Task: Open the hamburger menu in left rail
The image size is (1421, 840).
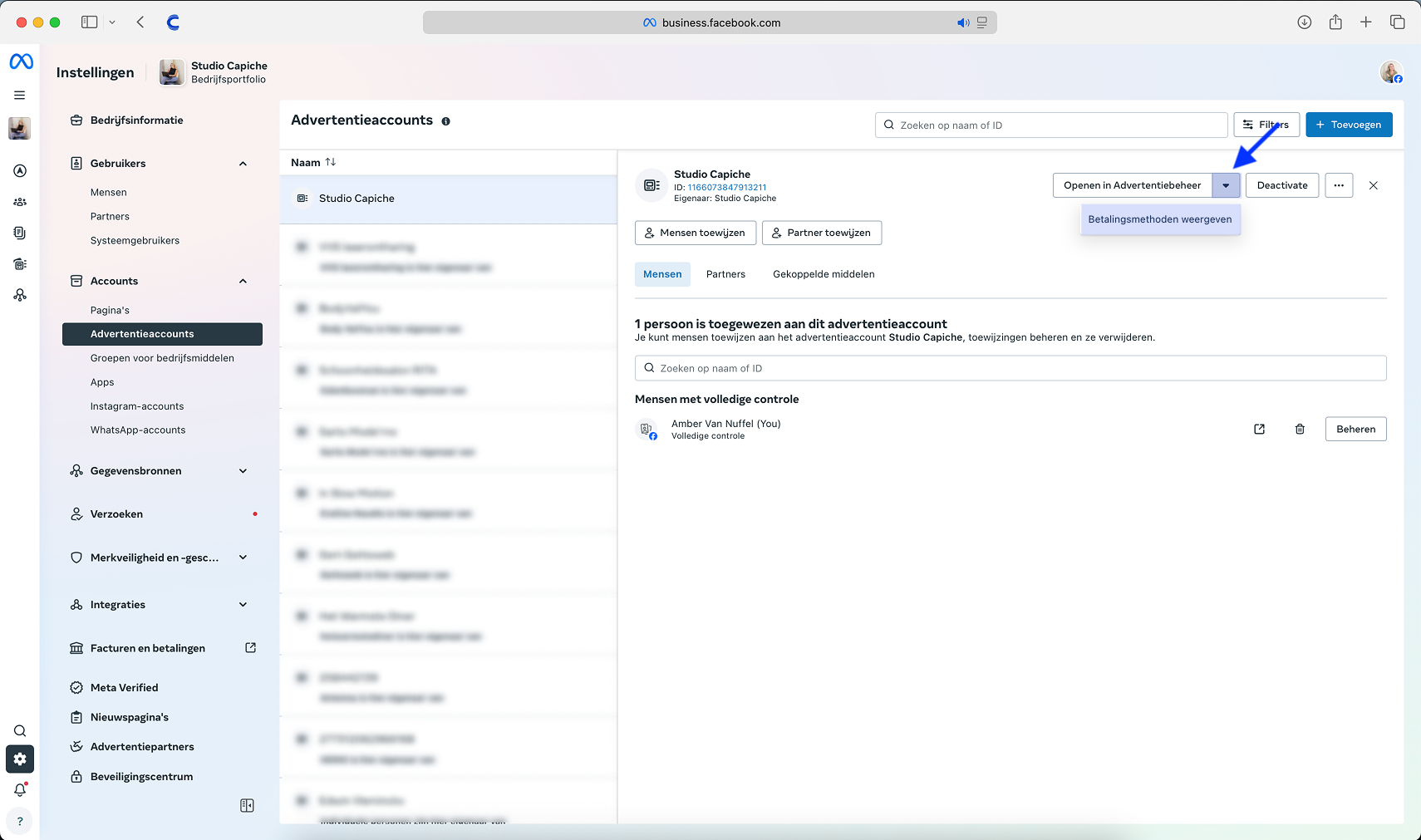Action: click(20, 96)
